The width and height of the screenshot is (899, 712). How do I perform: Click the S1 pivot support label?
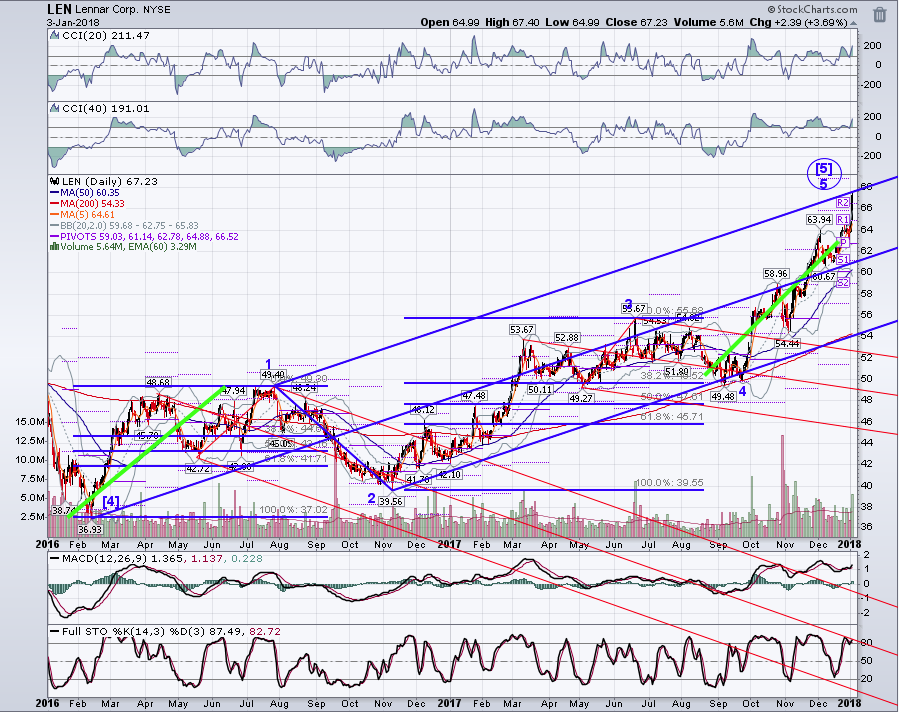pyautogui.click(x=842, y=260)
